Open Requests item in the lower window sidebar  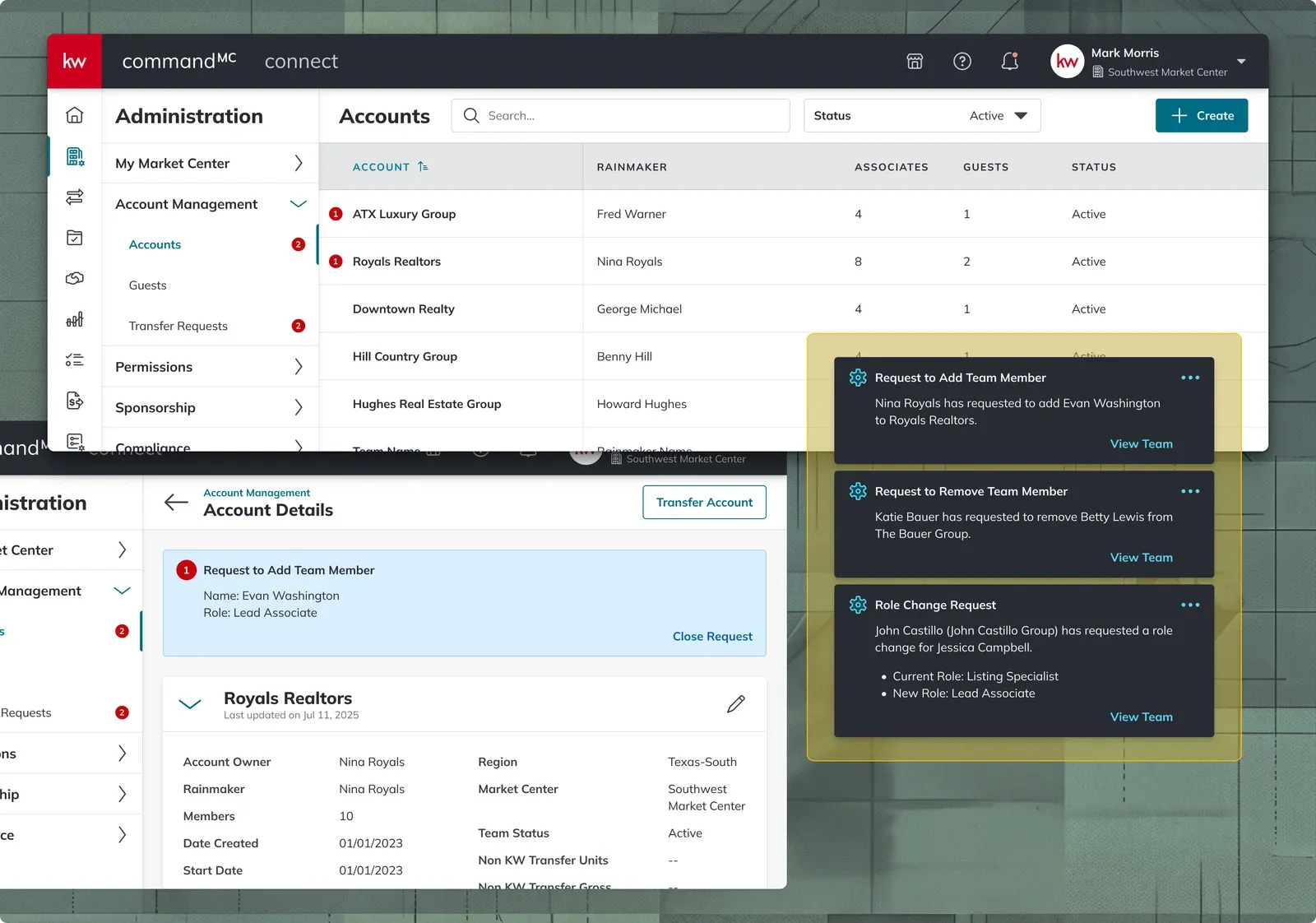(25, 712)
